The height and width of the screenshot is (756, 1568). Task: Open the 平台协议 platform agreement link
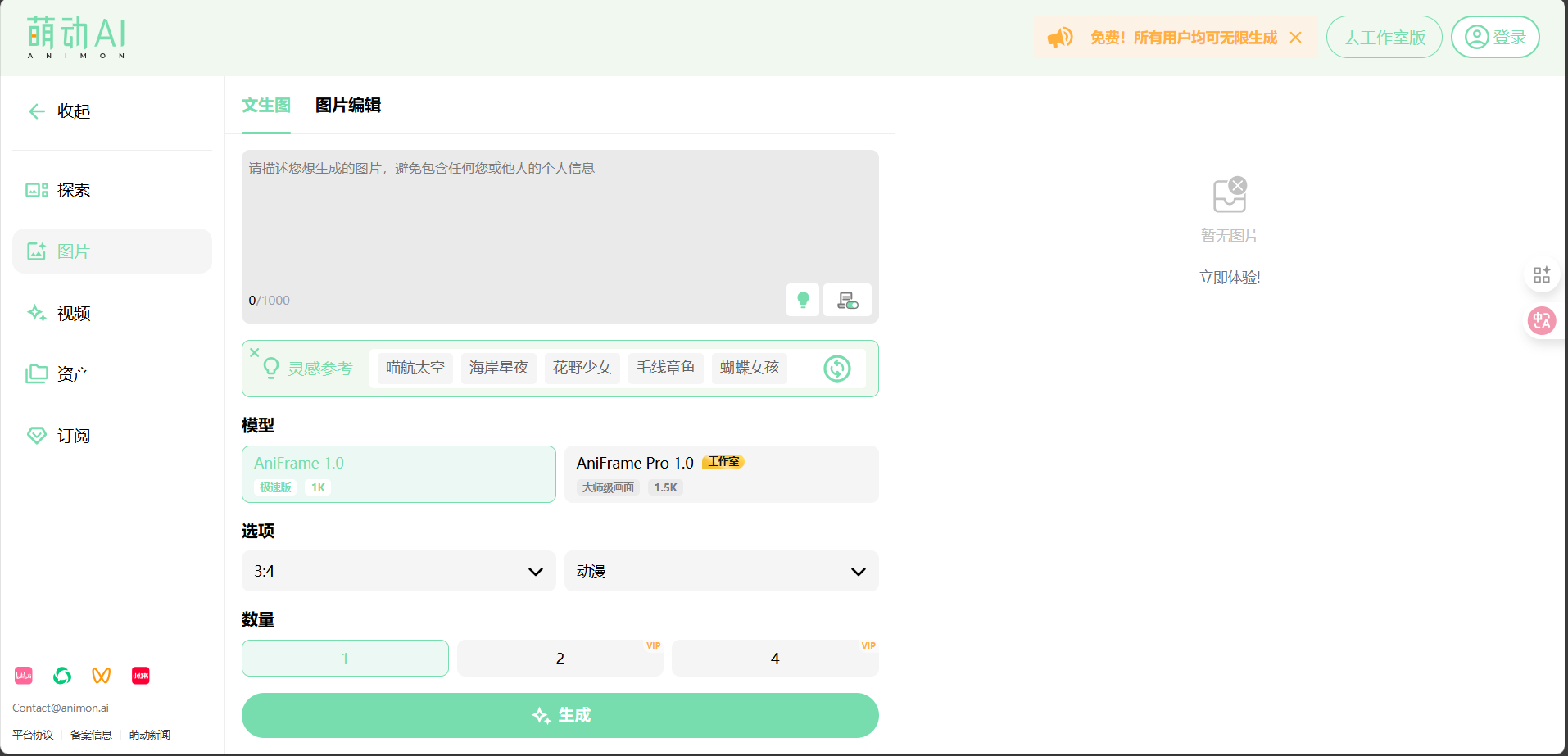[33, 735]
